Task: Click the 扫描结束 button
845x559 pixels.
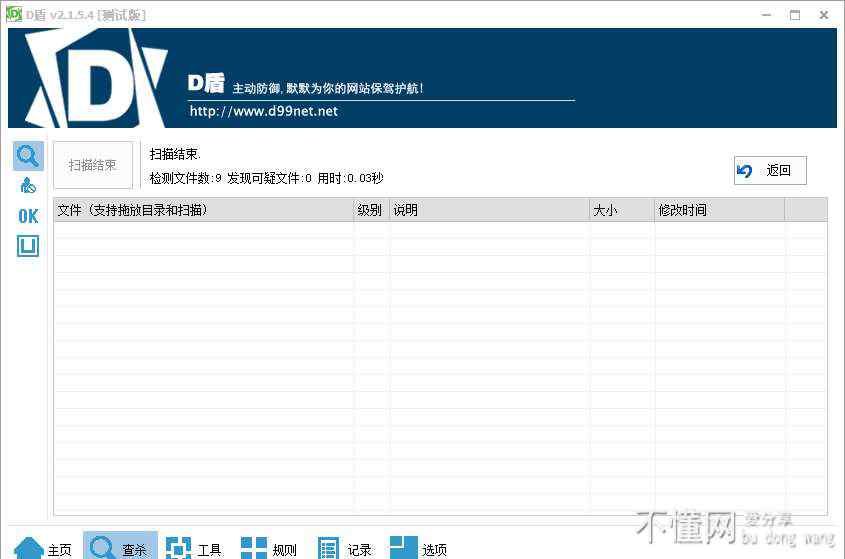Action: point(93,165)
